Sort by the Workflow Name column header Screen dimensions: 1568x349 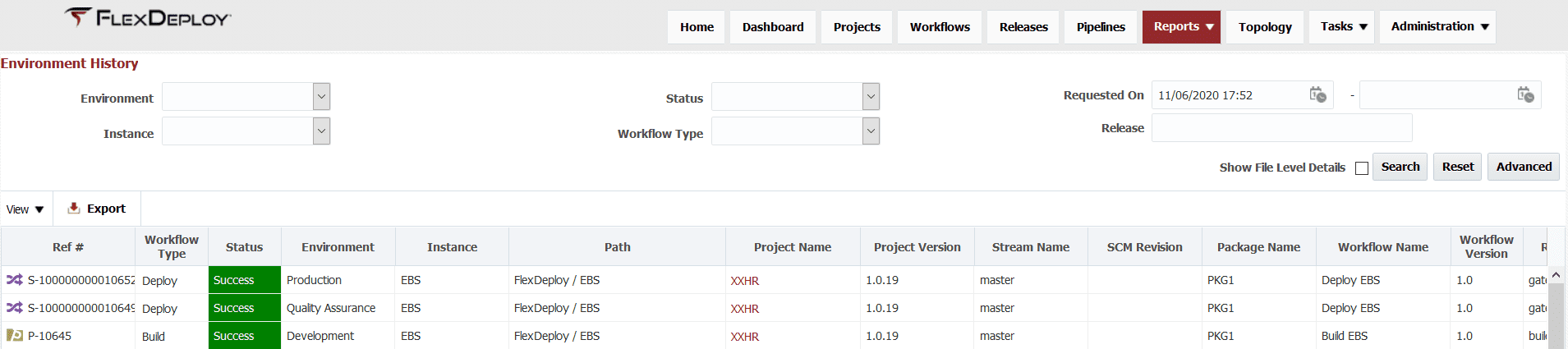tap(1383, 247)
